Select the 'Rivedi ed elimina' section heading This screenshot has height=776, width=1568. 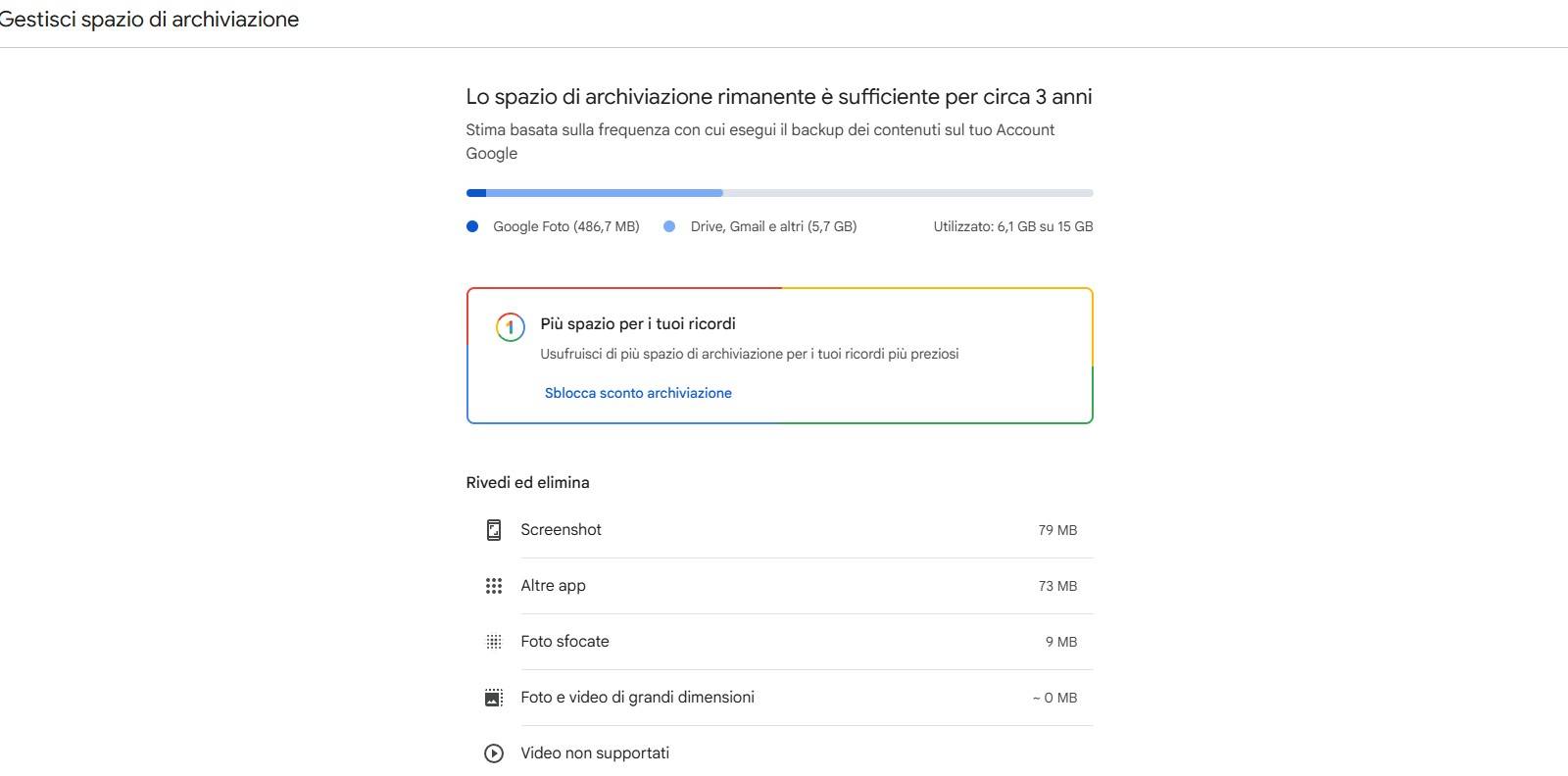[526, 482]
